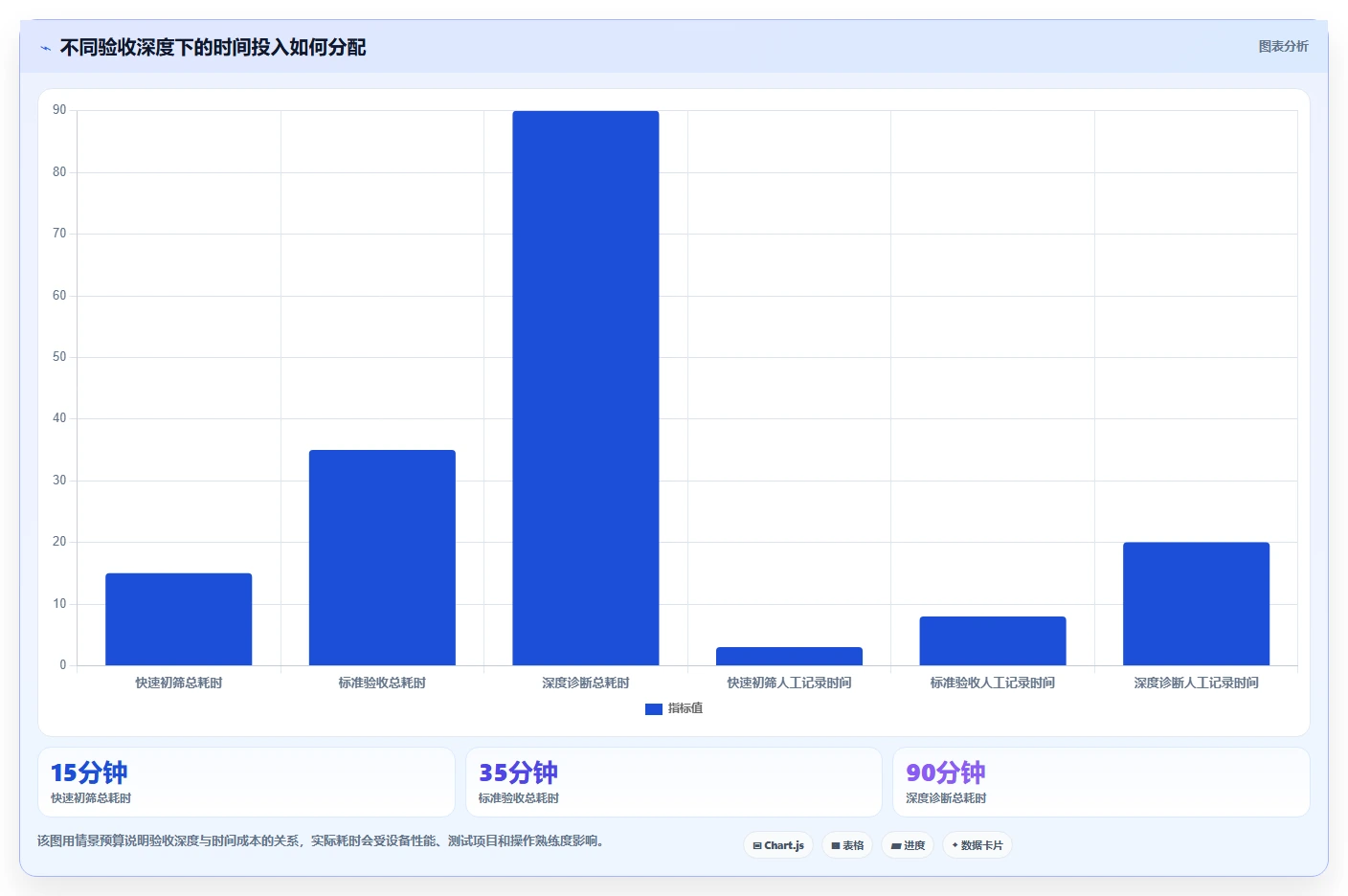Click the 15分钟 card value

tap(89, 773)
